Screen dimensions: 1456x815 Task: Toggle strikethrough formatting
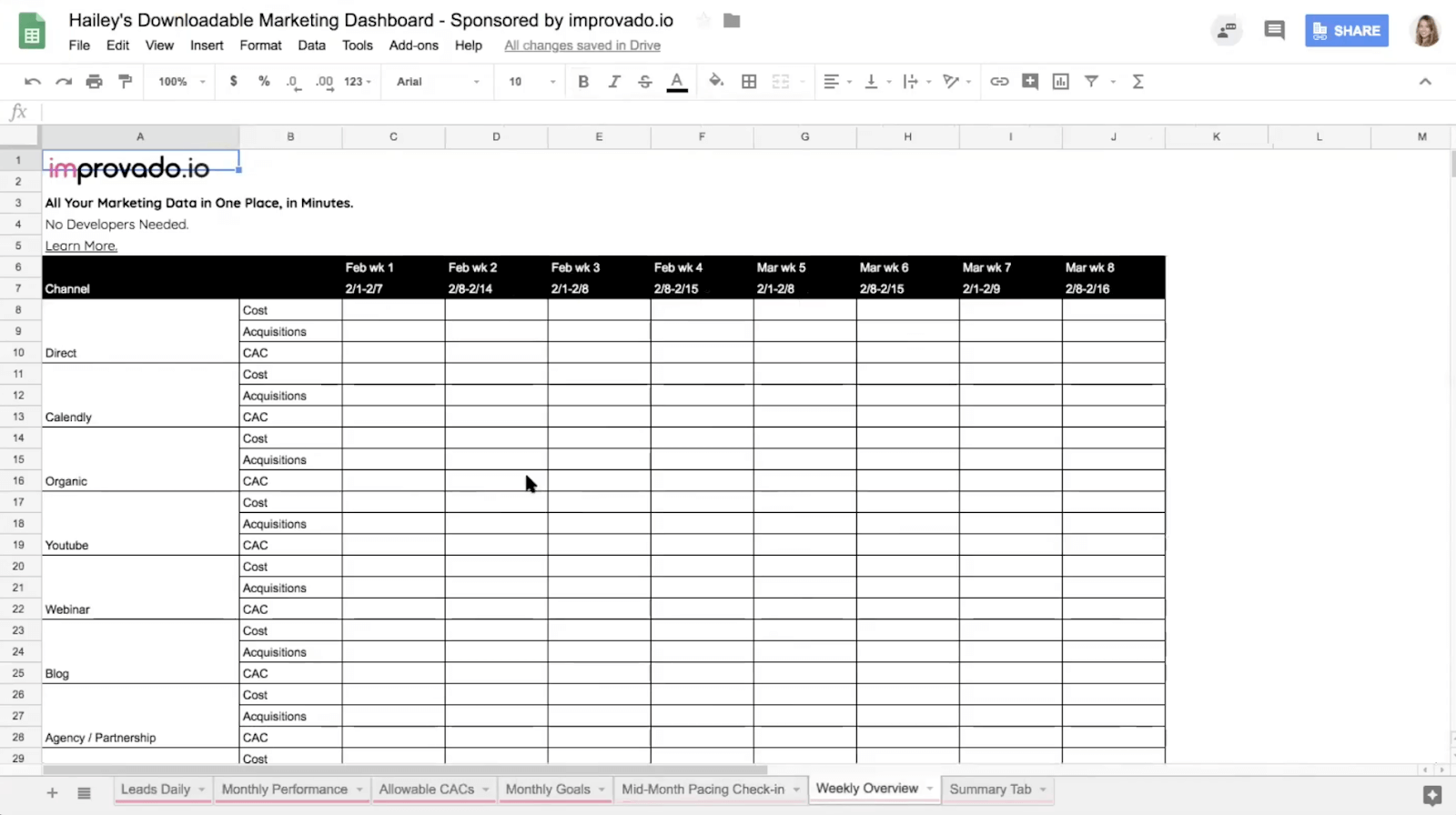click(x=645, y=82)
